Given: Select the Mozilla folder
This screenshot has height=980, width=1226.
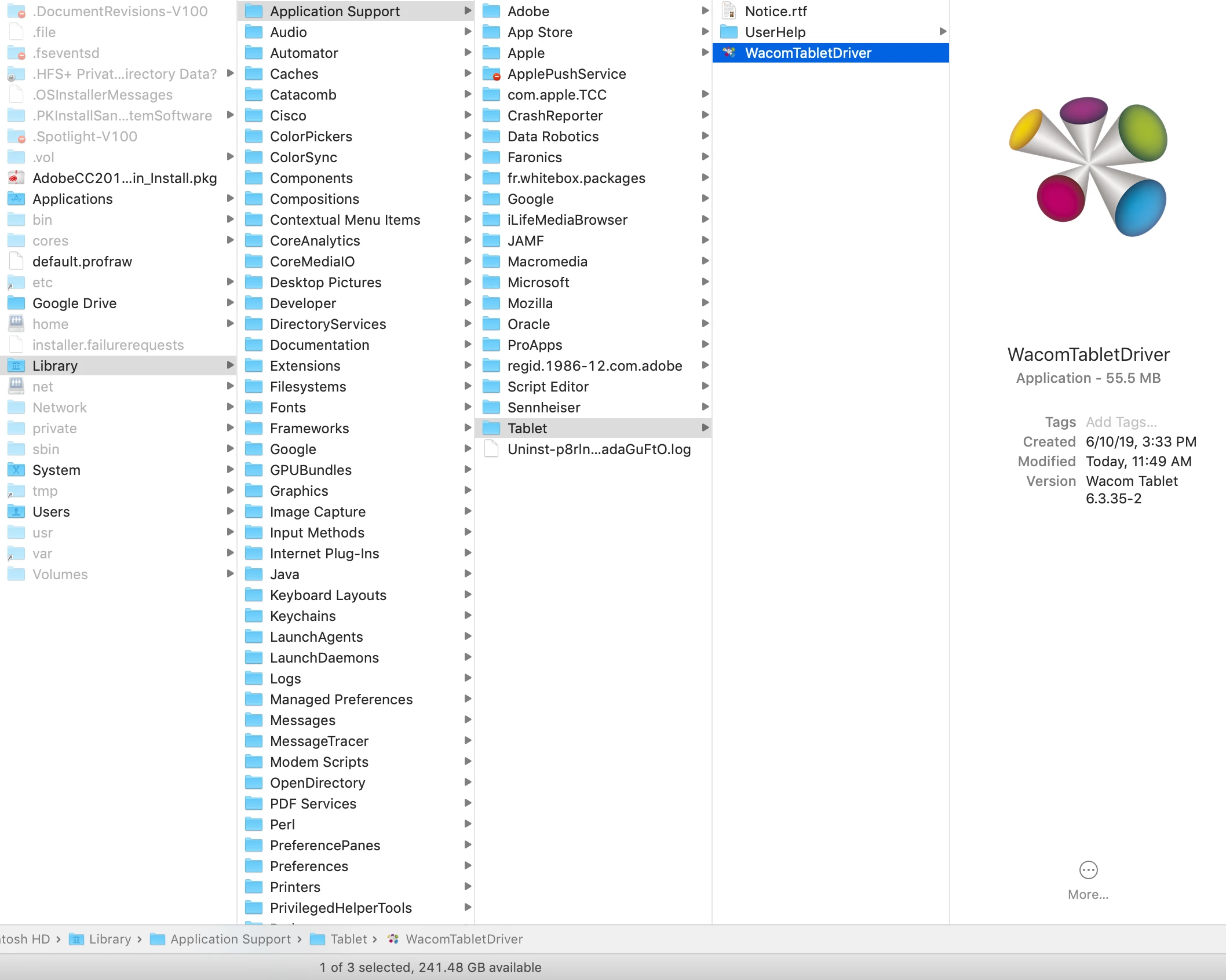Looking at the screenshot, I should click(x=593, y=303).
